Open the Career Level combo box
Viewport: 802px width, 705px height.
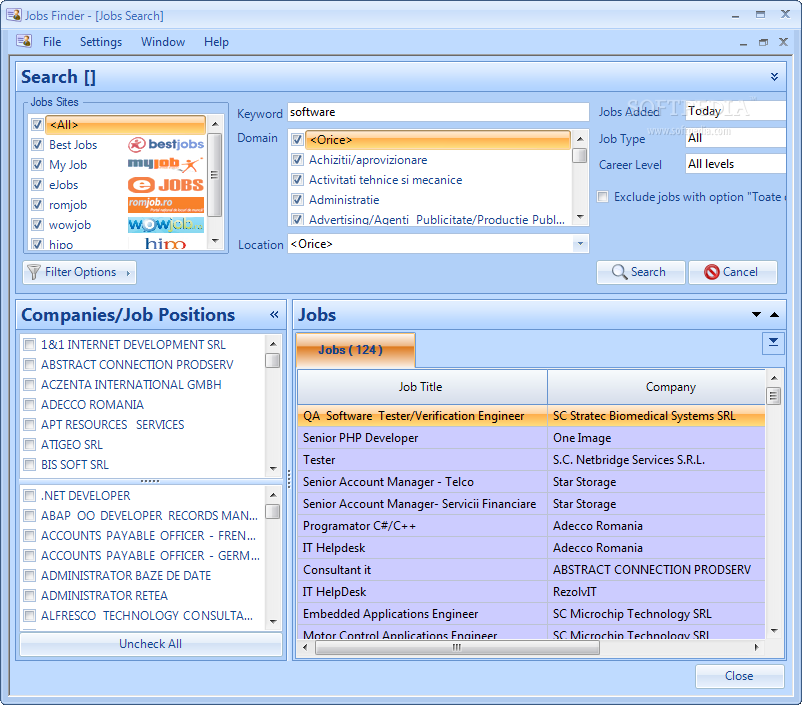[x=736, y=164]
